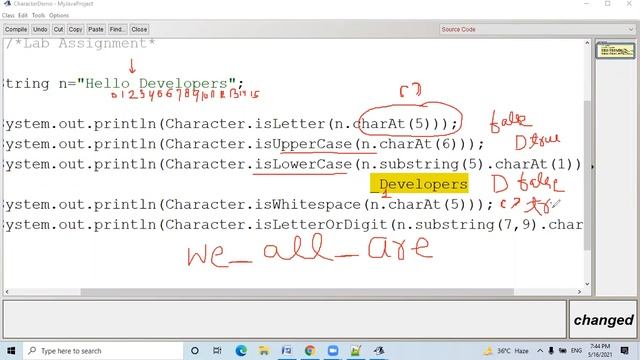The height and width of the screenshot is (360, 640).
Task: Click the taskbar search box
Action: (x=103, y=351)
